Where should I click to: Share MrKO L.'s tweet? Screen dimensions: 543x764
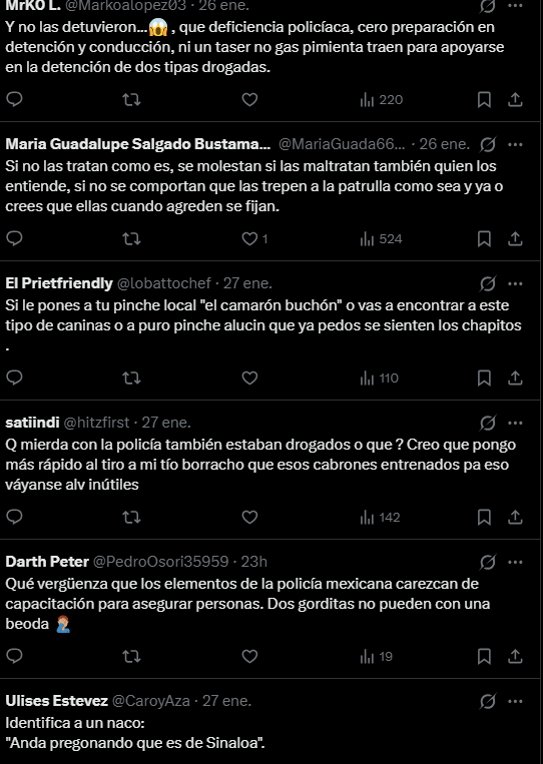click(x=515, y=100)
